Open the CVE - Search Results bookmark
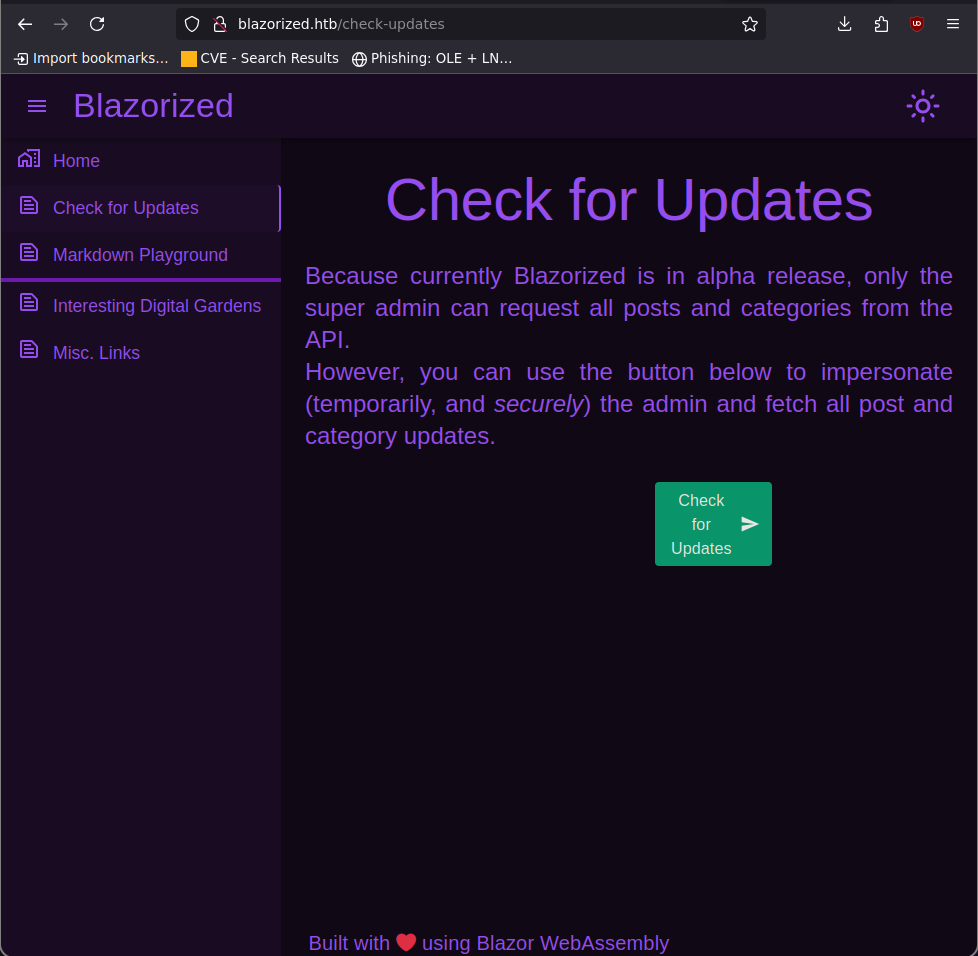 pos(259,59)
